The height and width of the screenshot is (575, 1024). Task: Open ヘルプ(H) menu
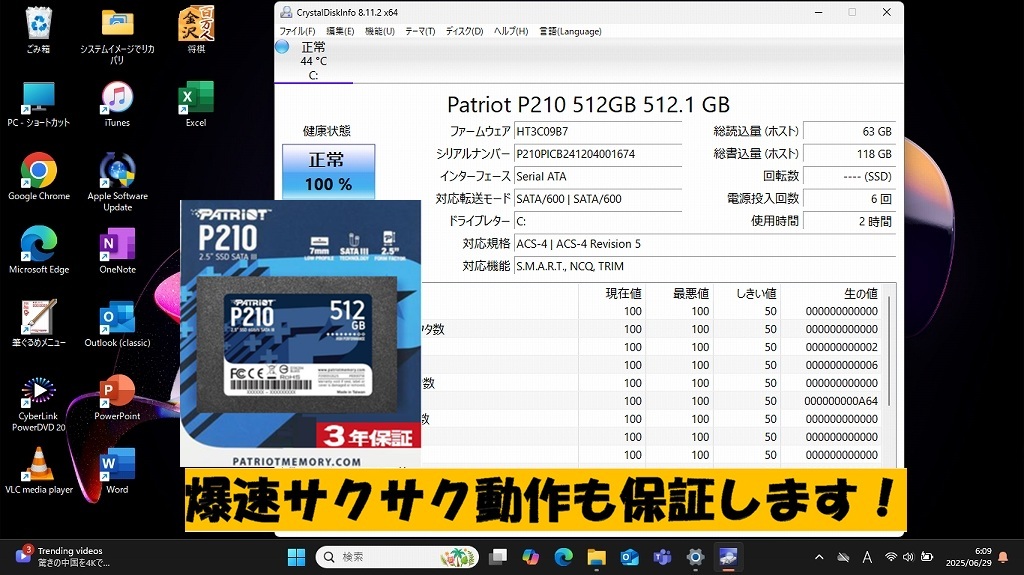pyautogui.click(x=511, y=31)
